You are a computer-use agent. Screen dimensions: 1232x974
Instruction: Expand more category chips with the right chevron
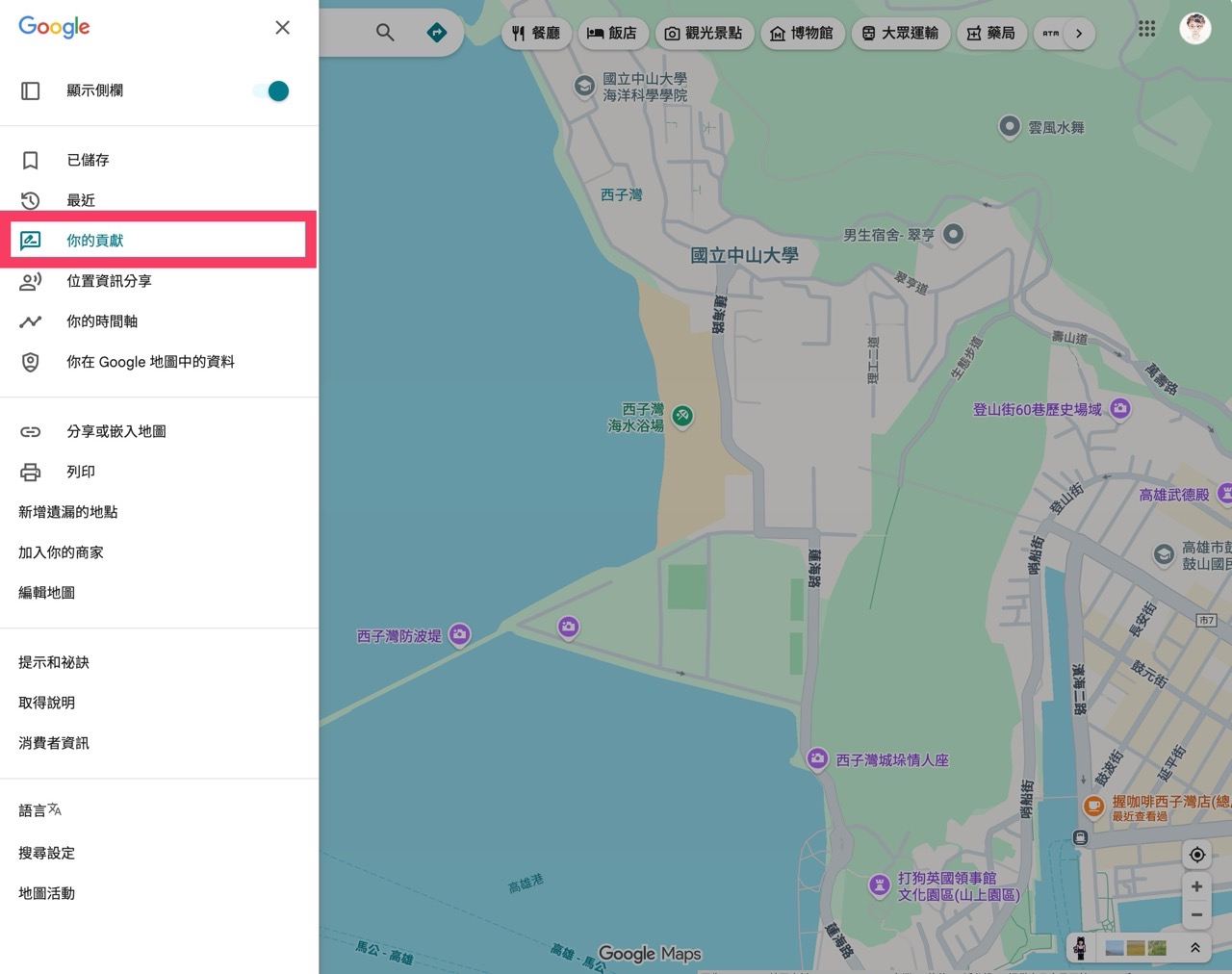1079,32
